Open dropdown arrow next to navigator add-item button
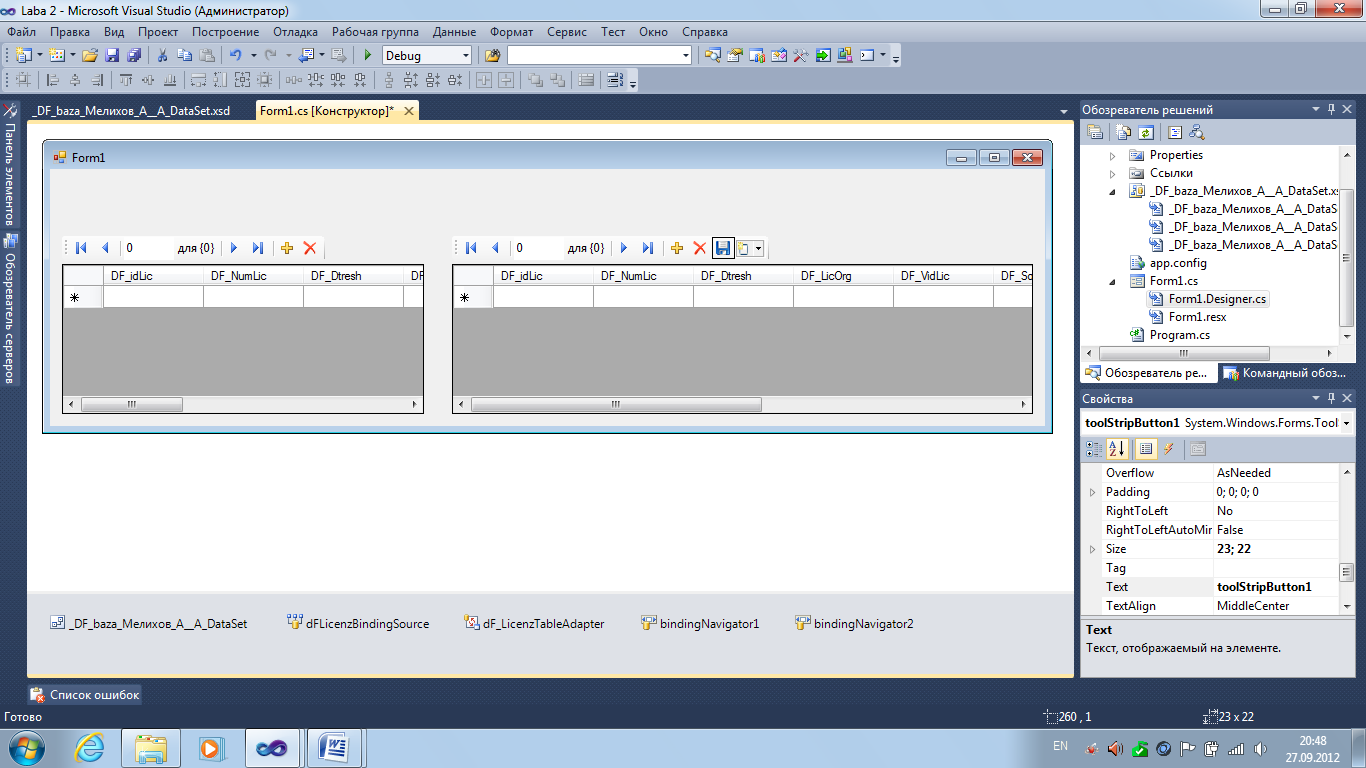 758,248
